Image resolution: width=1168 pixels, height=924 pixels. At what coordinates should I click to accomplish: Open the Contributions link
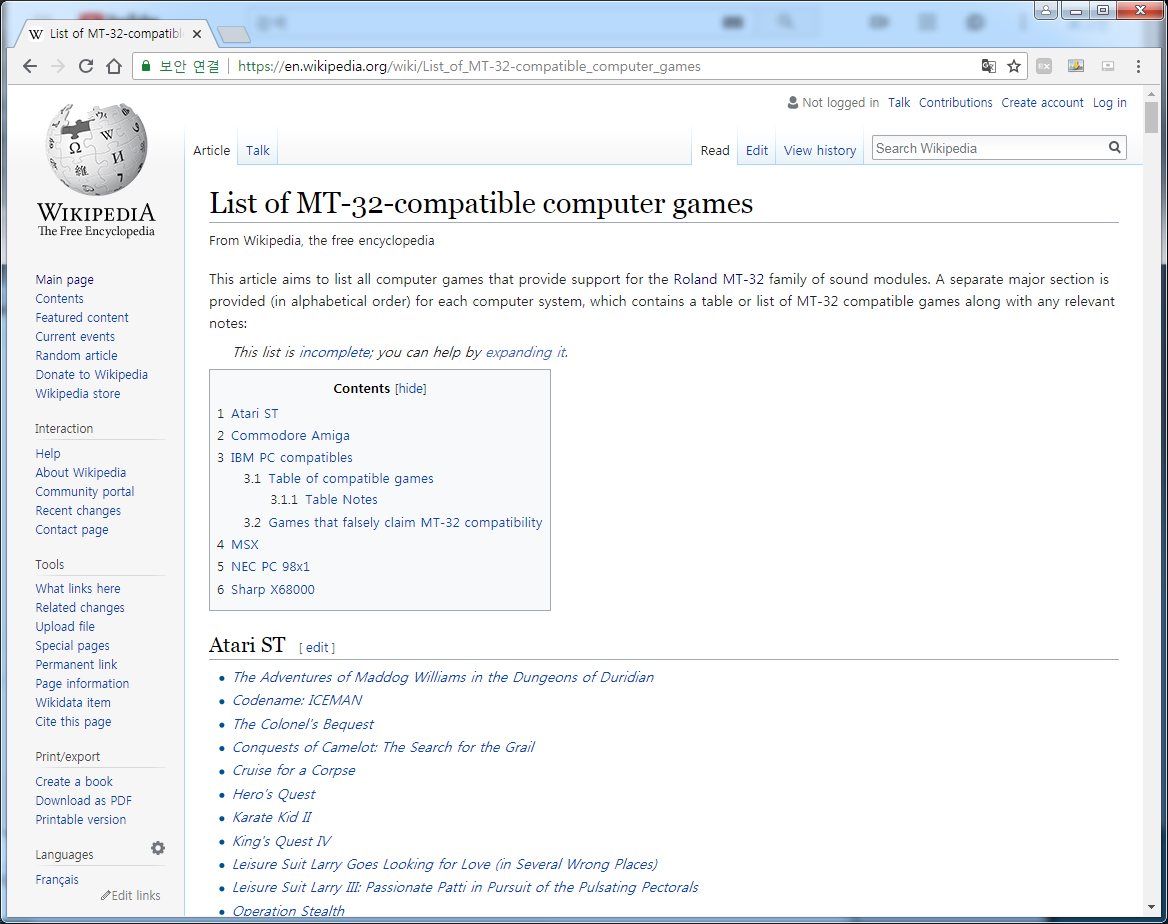click(x=955, y=103)
